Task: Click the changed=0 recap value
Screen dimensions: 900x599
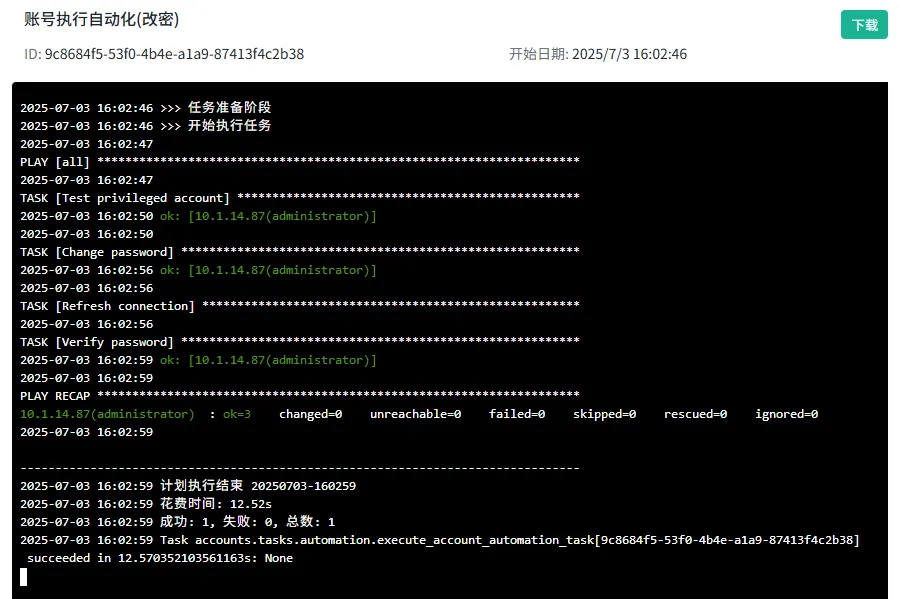Action: (311, 414)
